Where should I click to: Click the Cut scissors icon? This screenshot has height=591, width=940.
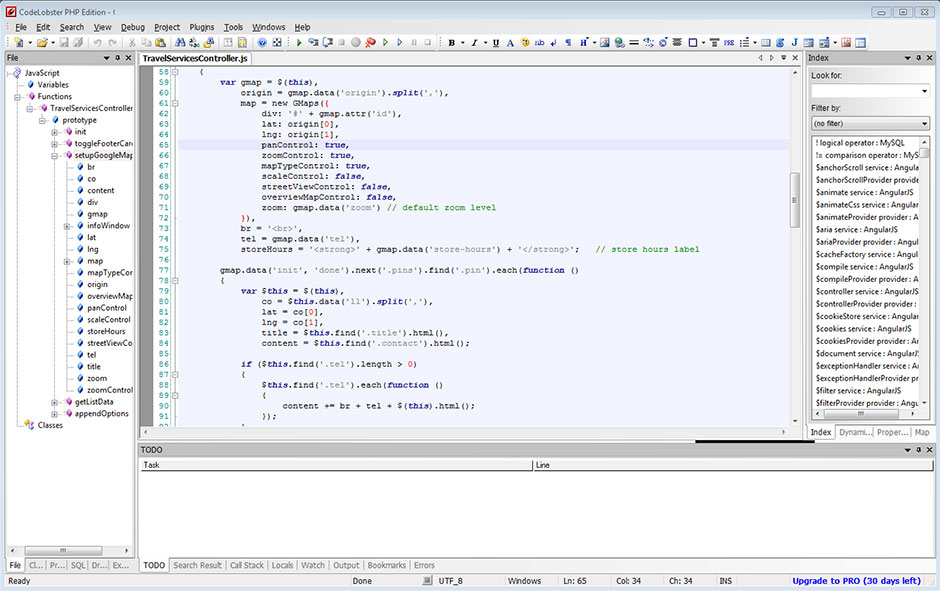coord(132,43)
